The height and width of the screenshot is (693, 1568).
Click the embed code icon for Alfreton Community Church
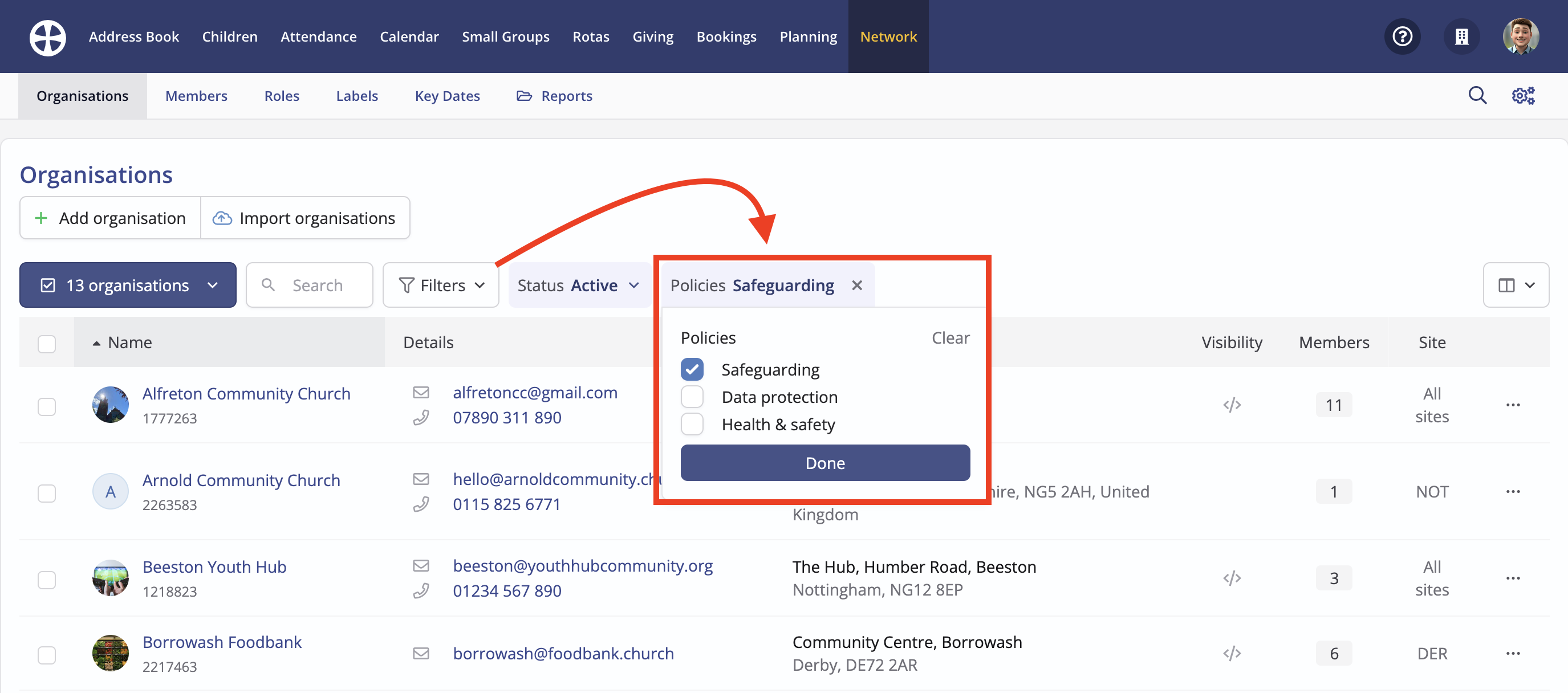1232,405
